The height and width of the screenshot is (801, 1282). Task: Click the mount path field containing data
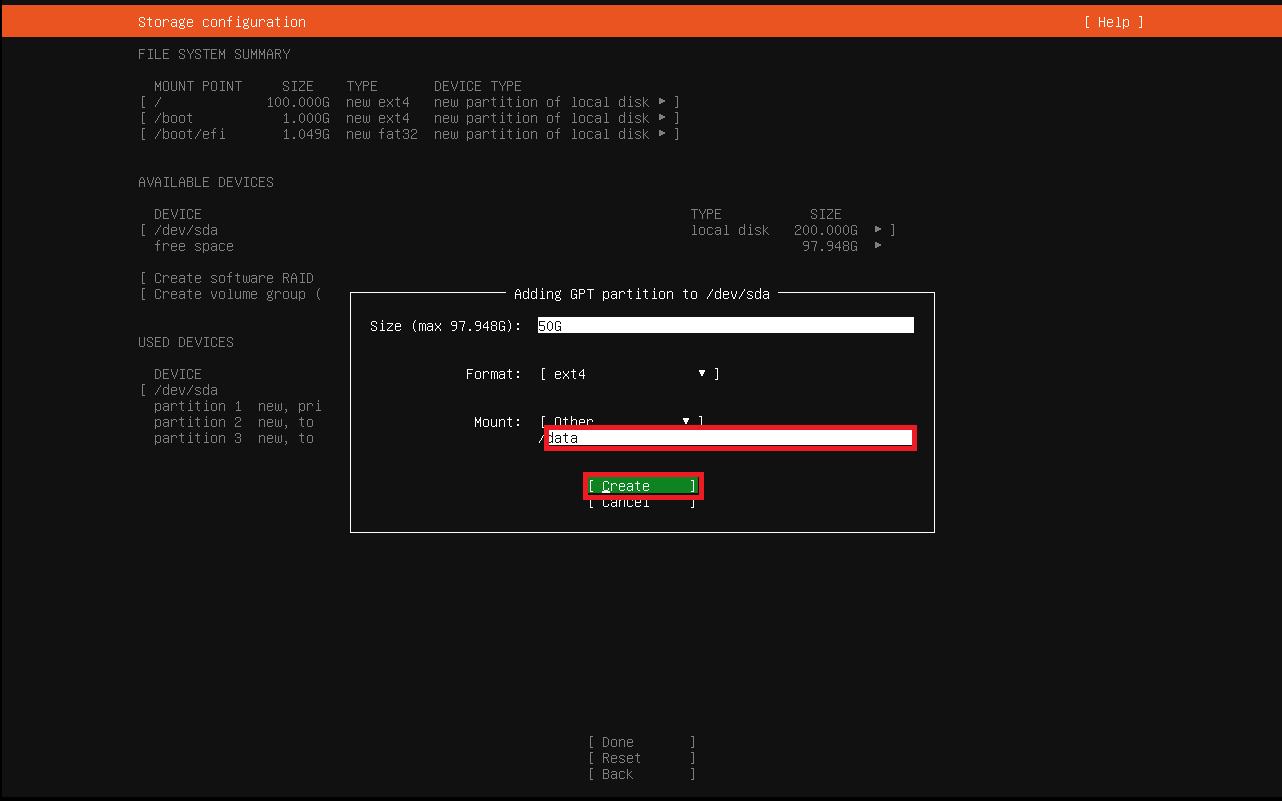pyautogui.click(x=729, y=438)
